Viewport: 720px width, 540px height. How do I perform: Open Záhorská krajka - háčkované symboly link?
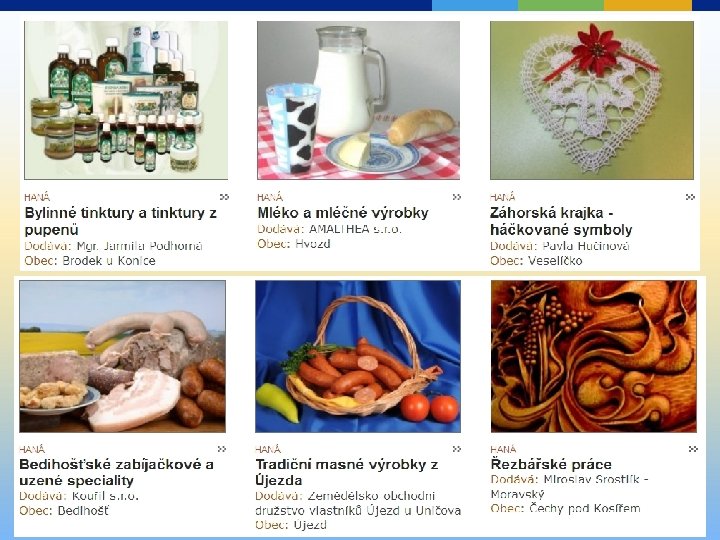point(561,221)
